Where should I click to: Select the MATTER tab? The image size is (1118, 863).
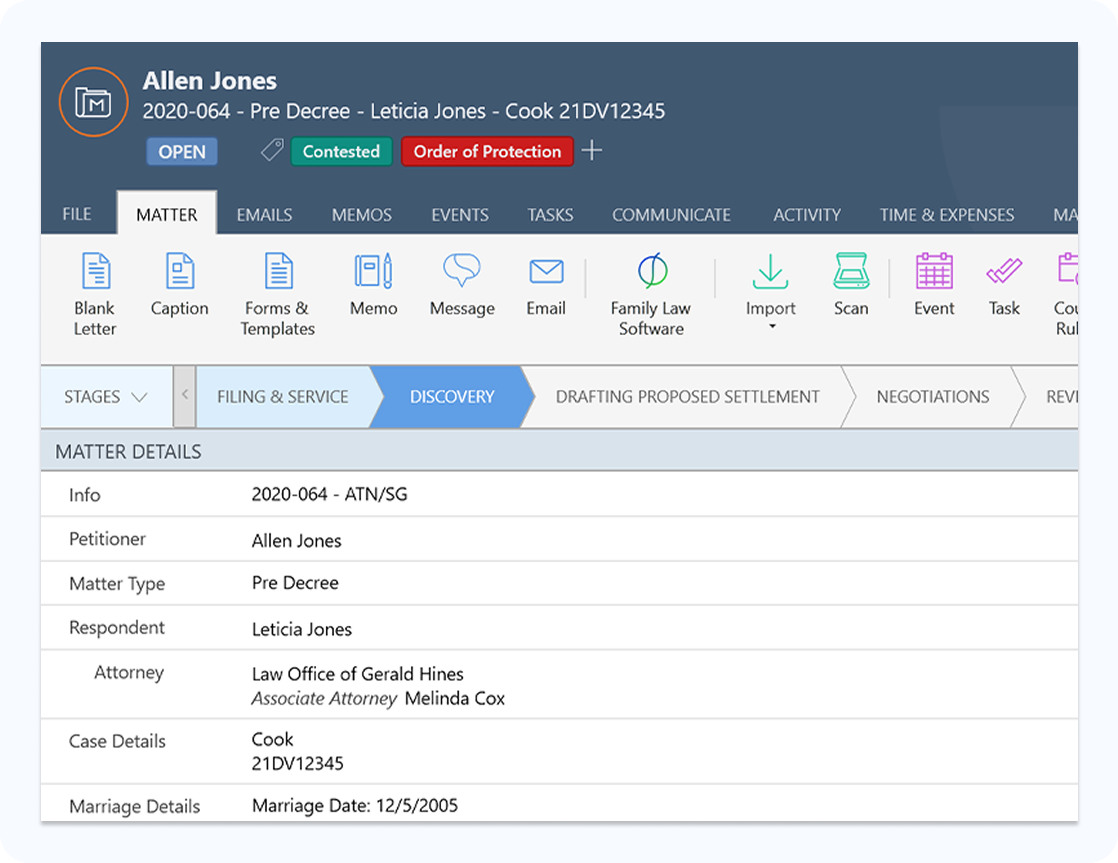[167, 215]
